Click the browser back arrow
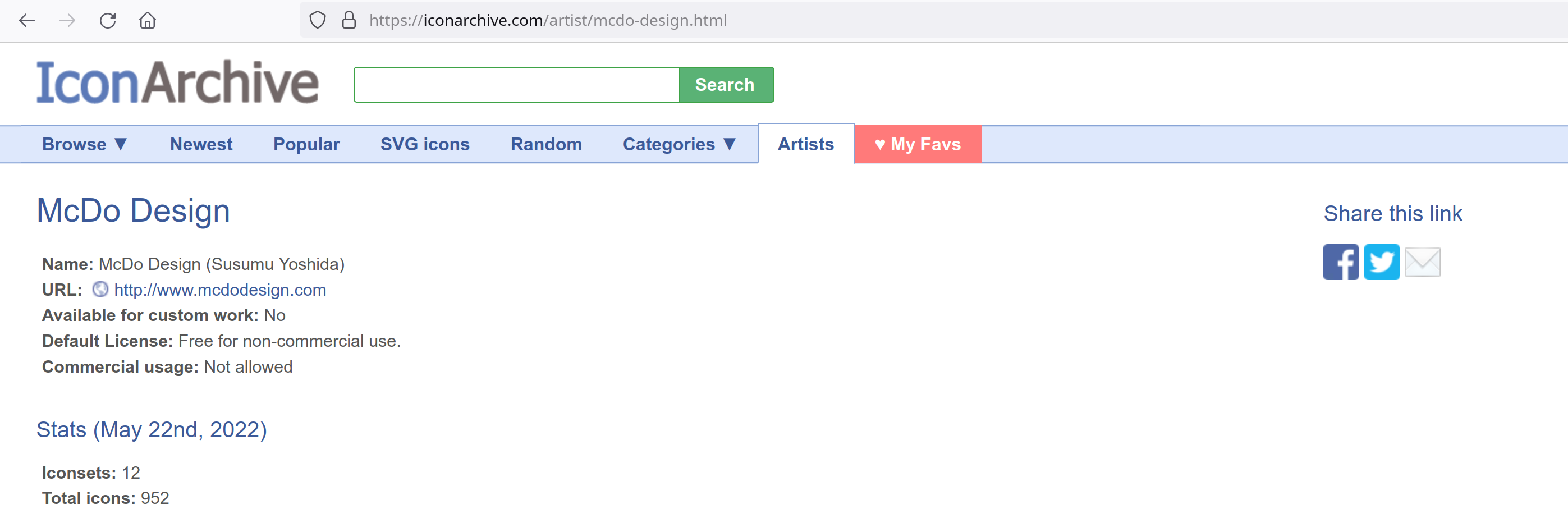This screenshot has height=532, width=1568. (27, 21)
